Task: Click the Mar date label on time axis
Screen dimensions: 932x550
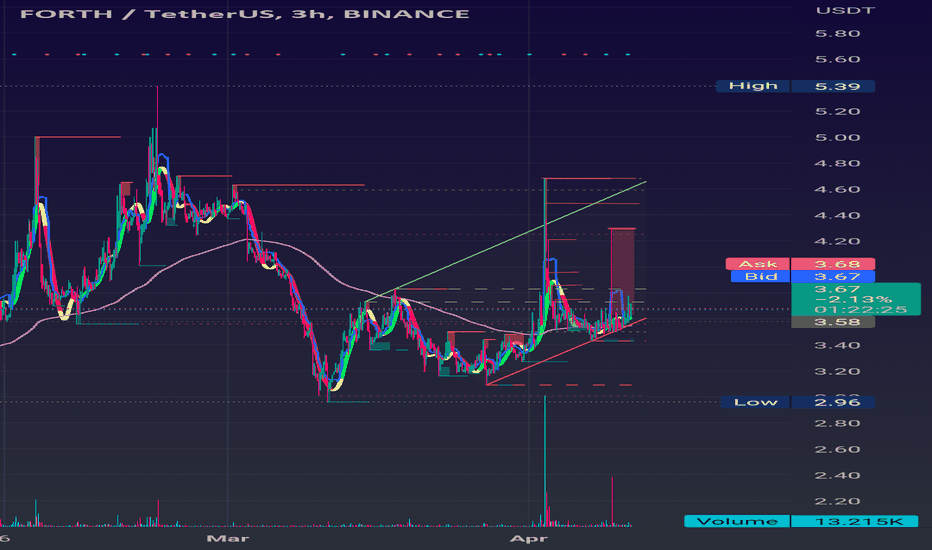Action: [x=228, y=538]
